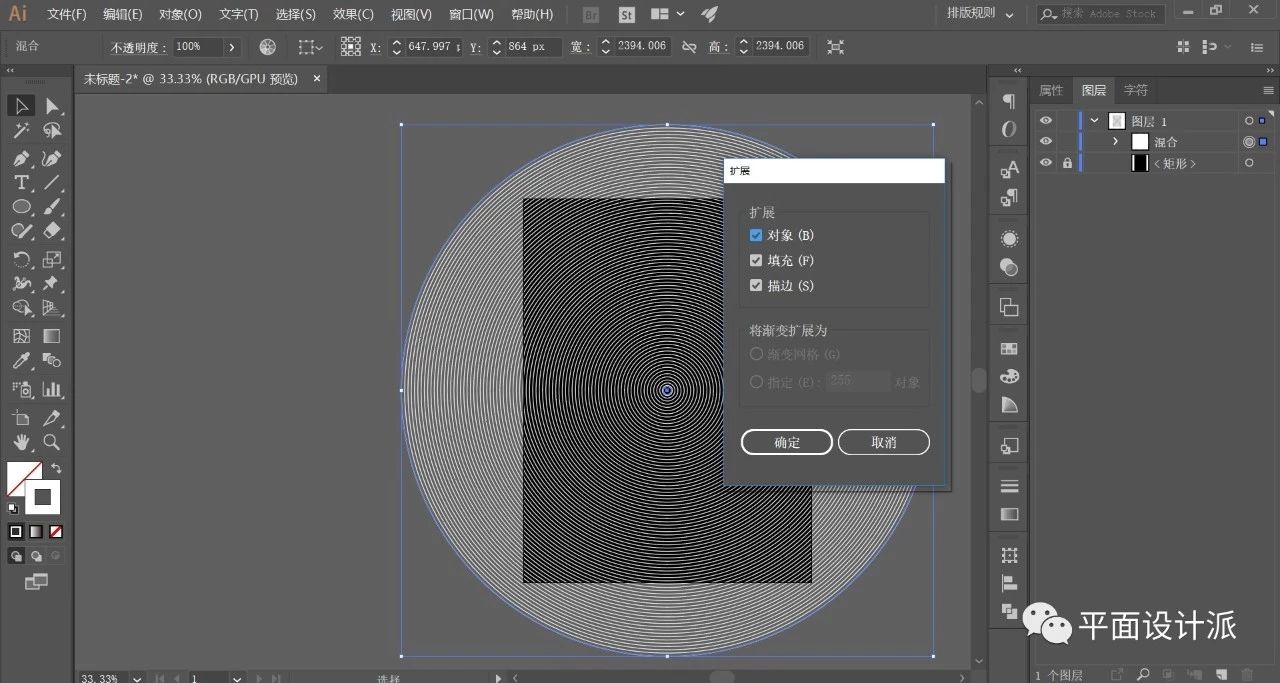Uncheck the 描边 (S) checkbox
Image resolution: width=1280 pixels, height=683 pixels.
756,286
